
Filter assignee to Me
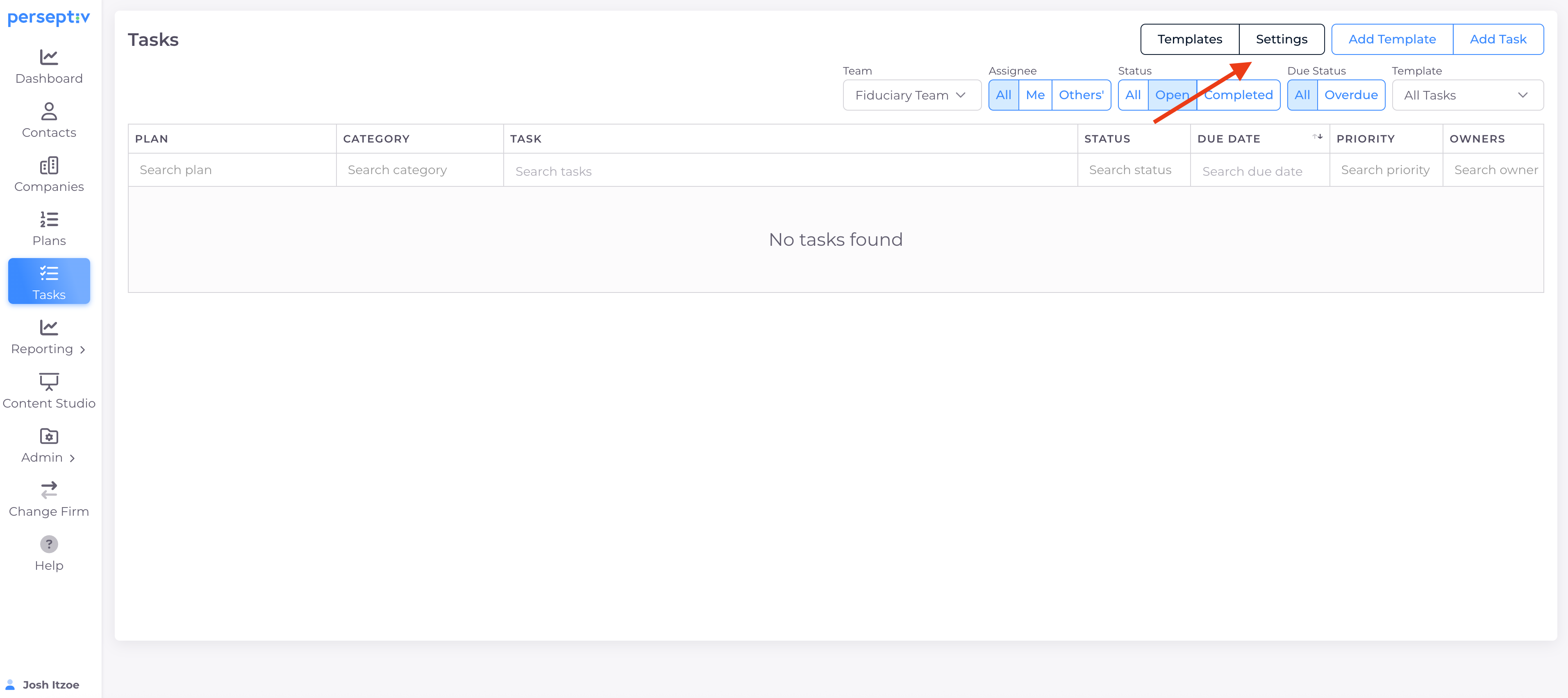(1035, 95)
